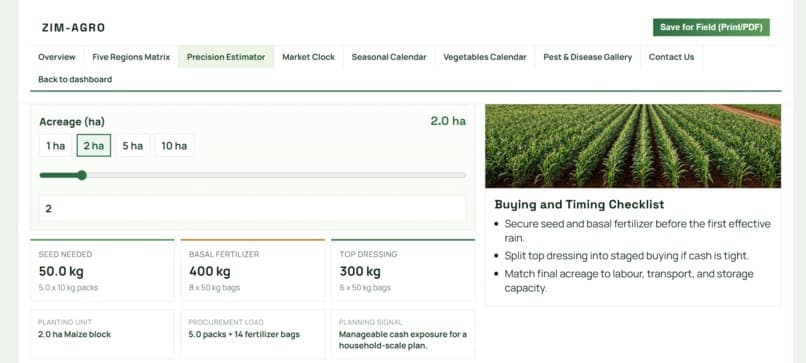Click Back to dashboard link
Image resolution: width=806 pixels, height=363 pixels.
pyautogui.click(x=75, y=79)
